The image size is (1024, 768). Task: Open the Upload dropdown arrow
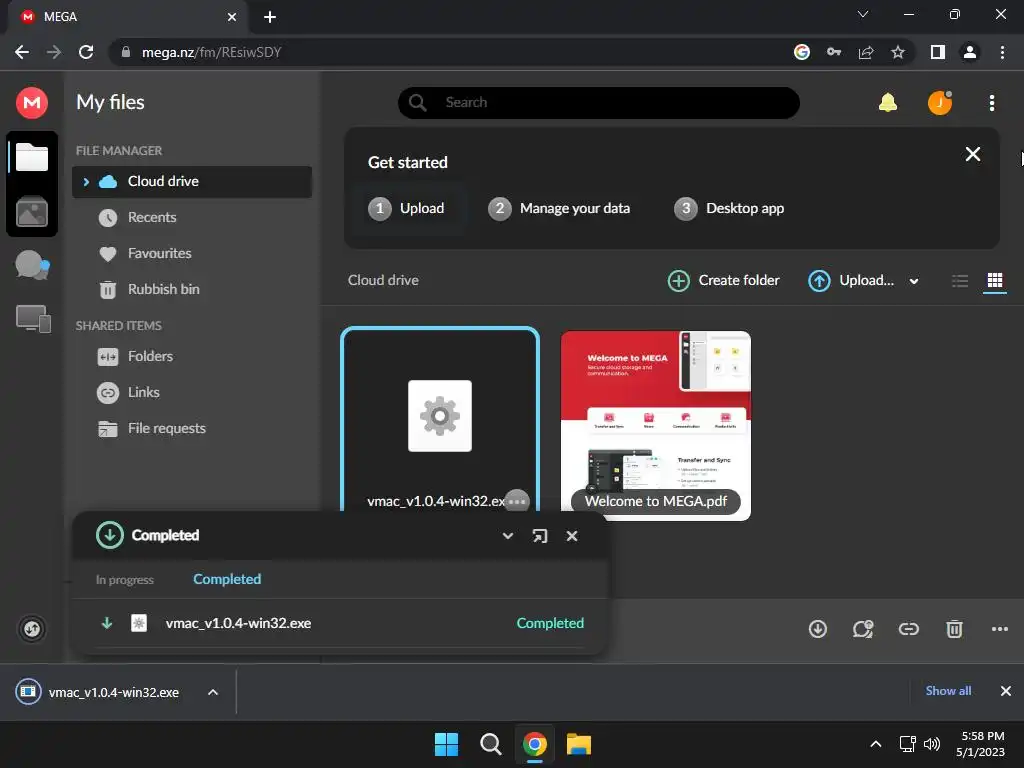point(914,281)
